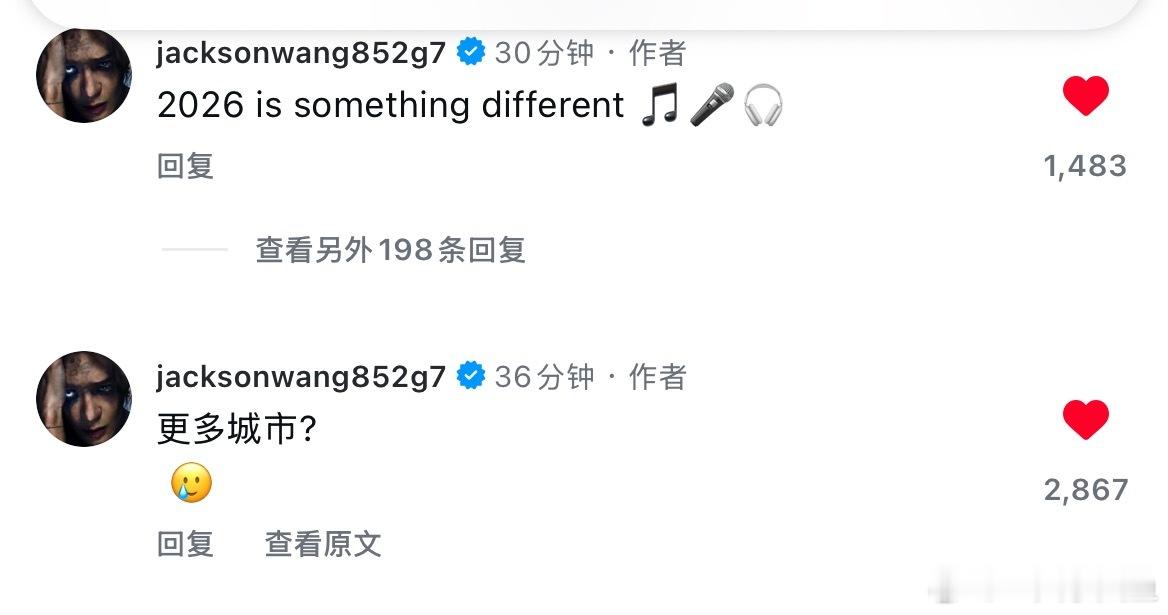The height and width of the screenshot is (615, 1168).
Task: Expand 查看另外198条回复 to view more replies
Action: 393,251
